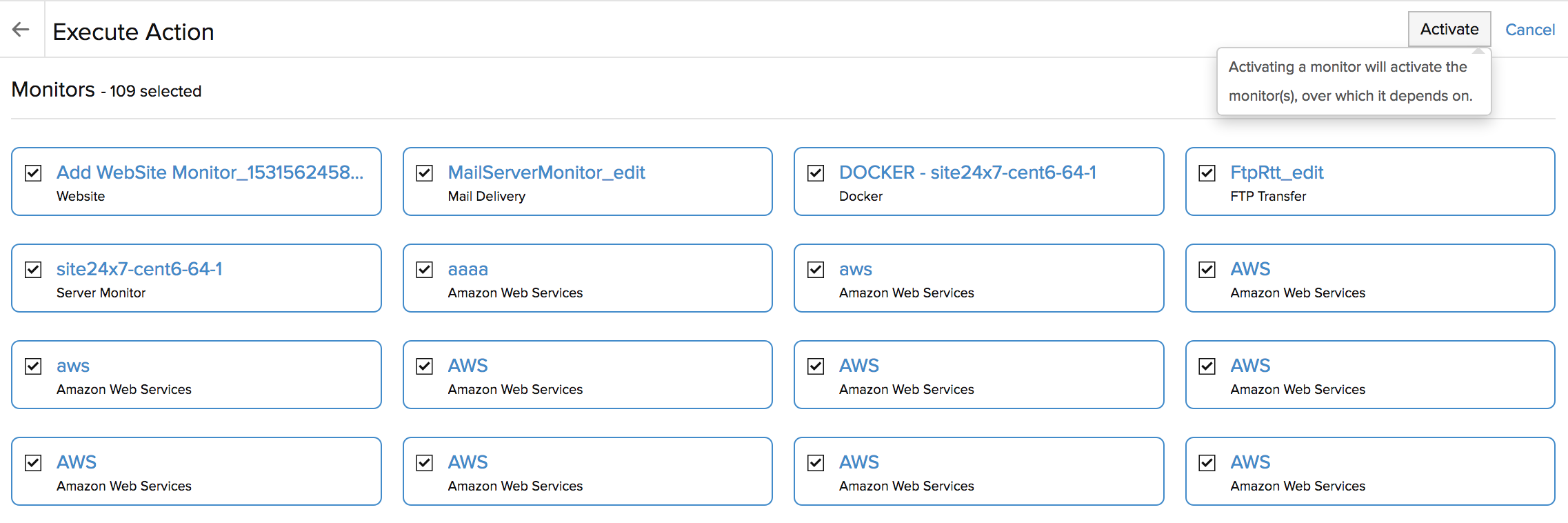
Task: Open the FtpRtt_edit monitor link
Action: (x=1277, y=172)
